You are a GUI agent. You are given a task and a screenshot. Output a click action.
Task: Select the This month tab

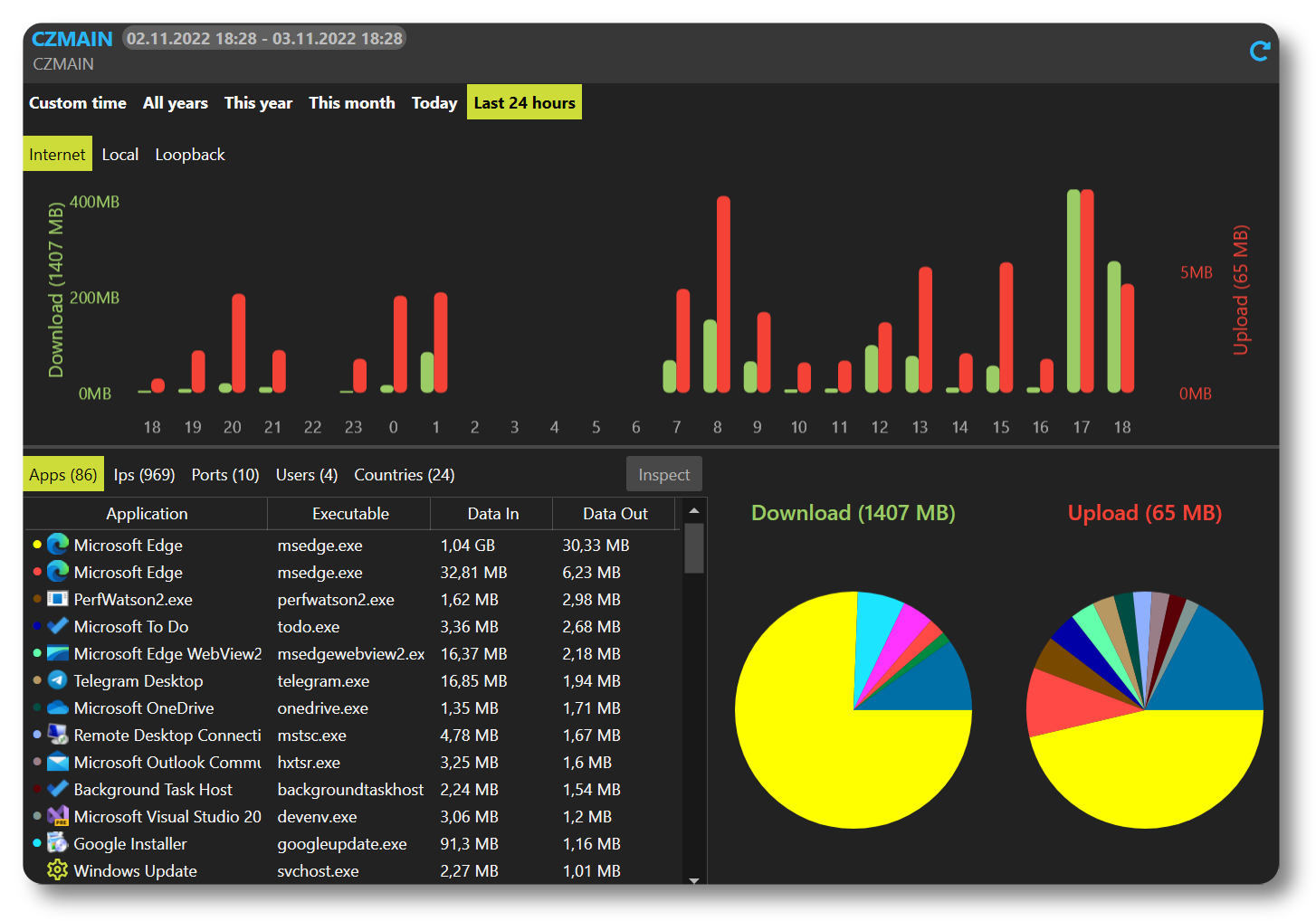pyautogui.click(x=352, y=102)
